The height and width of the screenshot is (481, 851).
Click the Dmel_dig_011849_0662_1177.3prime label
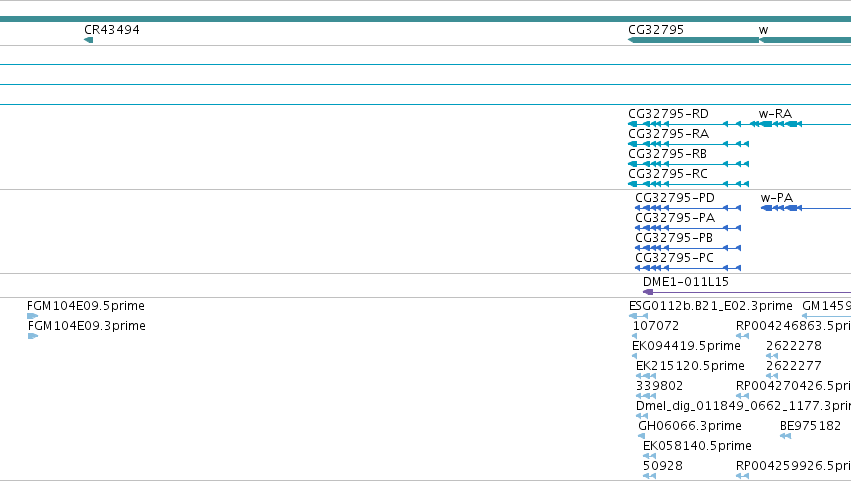[x=743, y=407]
